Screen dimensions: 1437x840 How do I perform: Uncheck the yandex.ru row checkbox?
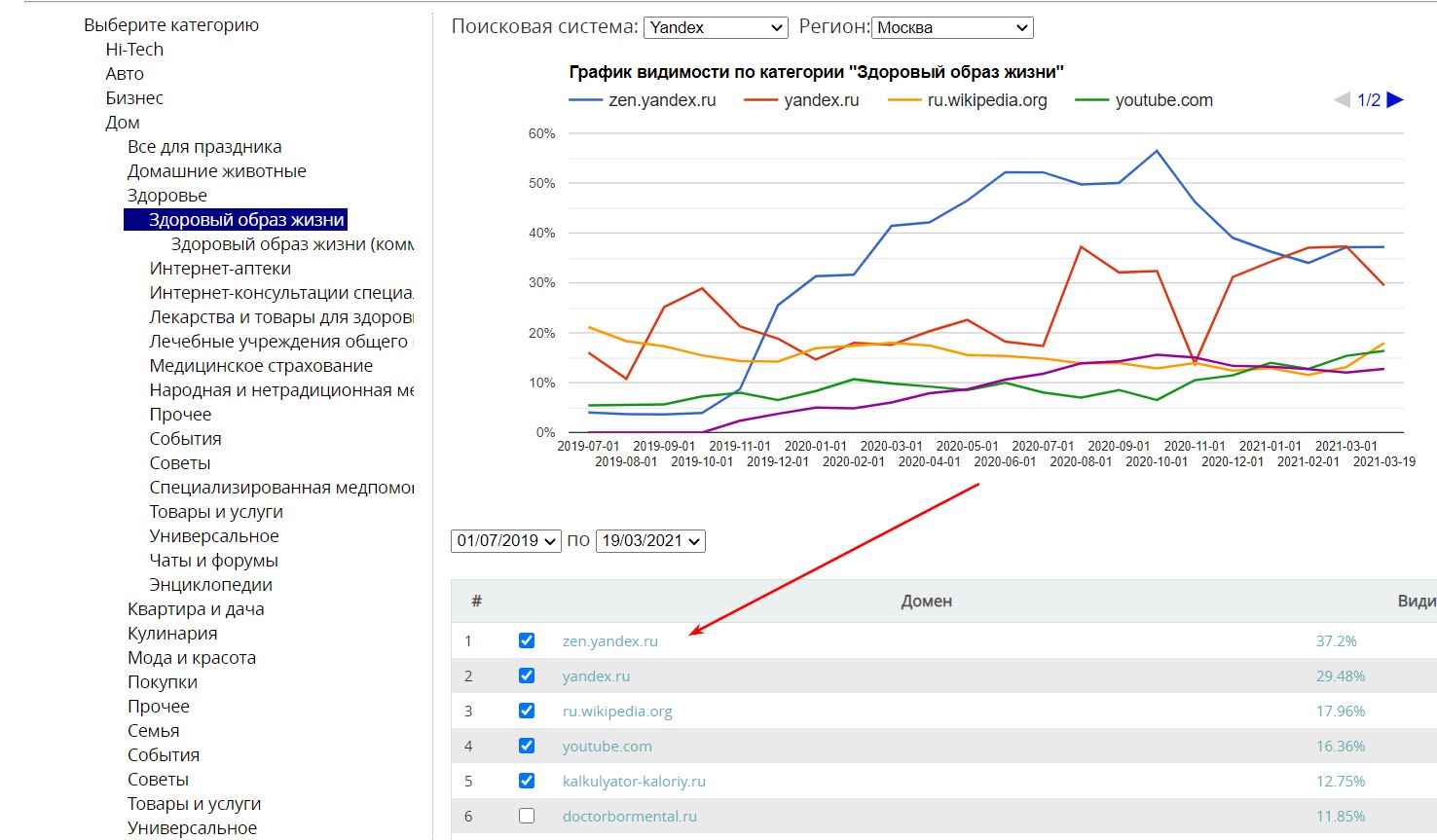(x=527, y=676)
